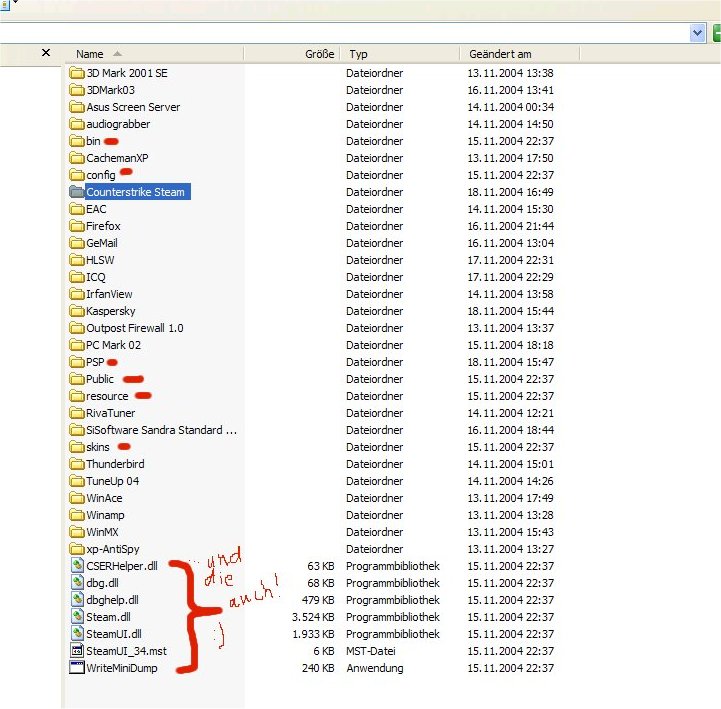
Task: Select the RivaTuner folder name
Action: 110,413
